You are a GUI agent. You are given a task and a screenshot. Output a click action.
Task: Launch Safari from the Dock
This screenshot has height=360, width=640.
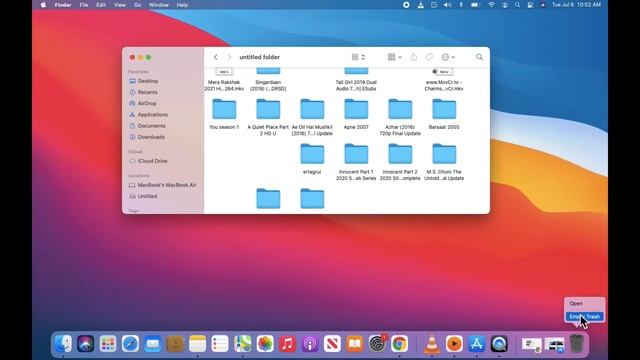131,344
